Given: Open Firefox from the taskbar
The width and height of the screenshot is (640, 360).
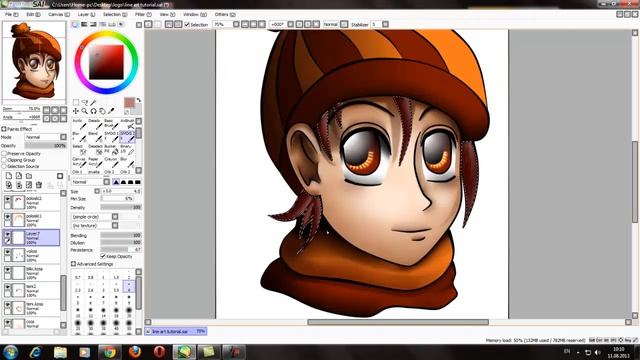Looking at the screenshot, I should click(x=134, y=351).
